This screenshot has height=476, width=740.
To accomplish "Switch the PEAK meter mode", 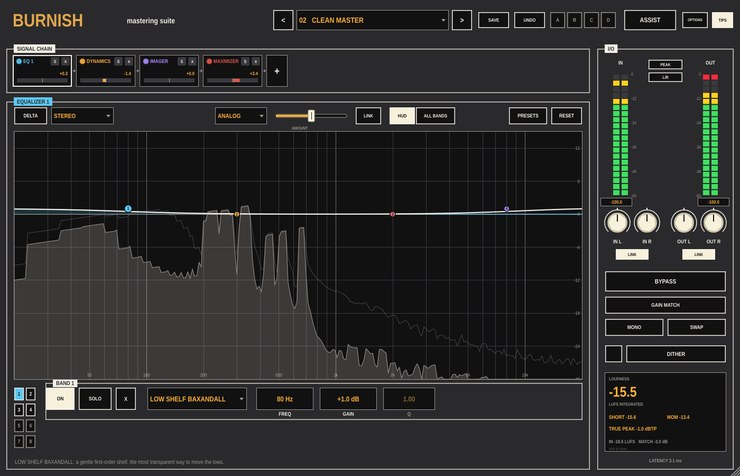I will pyautogui.click(x=665, y=65).
